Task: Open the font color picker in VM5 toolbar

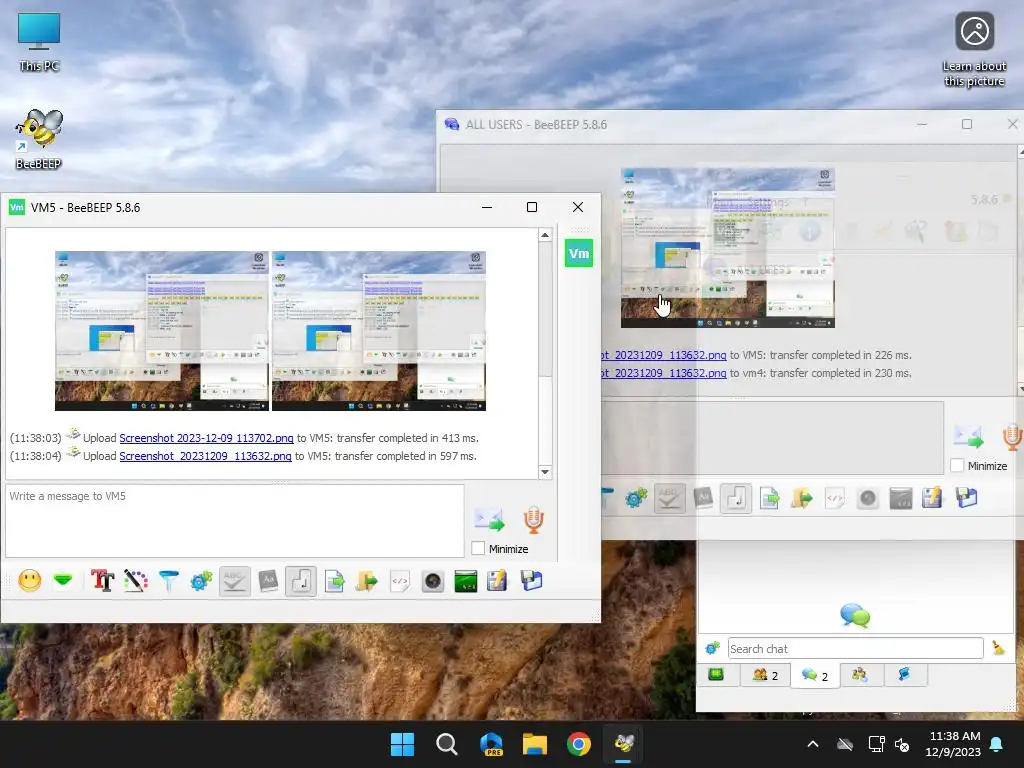Action: point(135,581)
